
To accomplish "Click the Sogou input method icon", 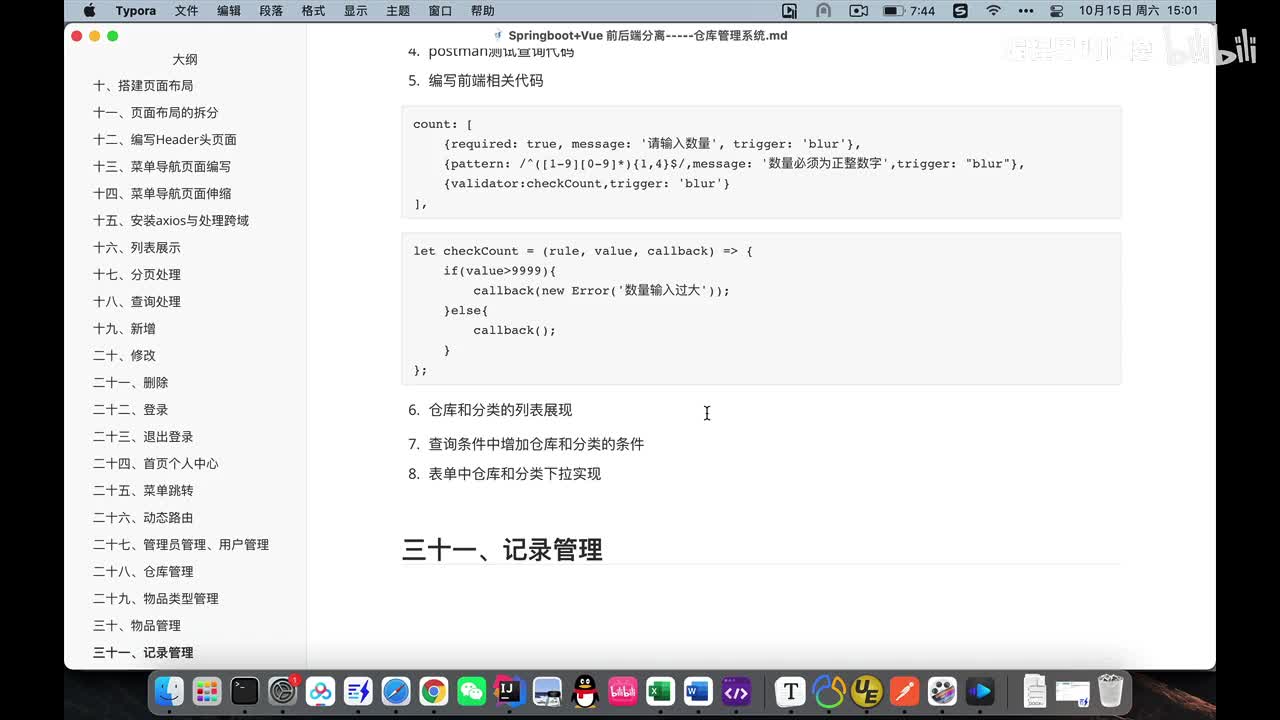I will (x=960, y=11).
